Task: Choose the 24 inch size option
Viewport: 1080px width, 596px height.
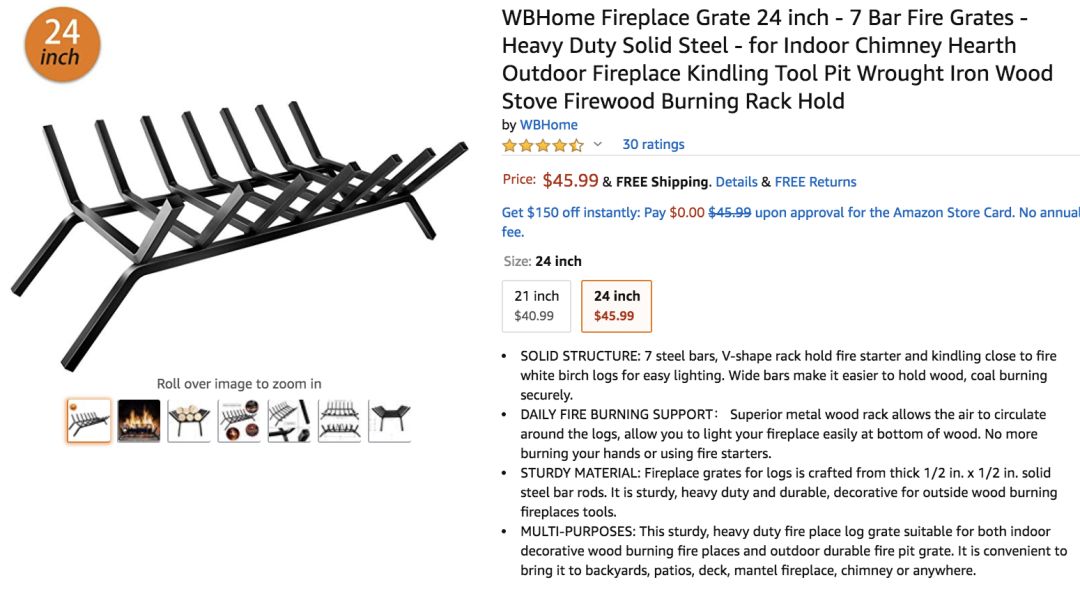Action: pyautogui.click(x=616, y=305)
